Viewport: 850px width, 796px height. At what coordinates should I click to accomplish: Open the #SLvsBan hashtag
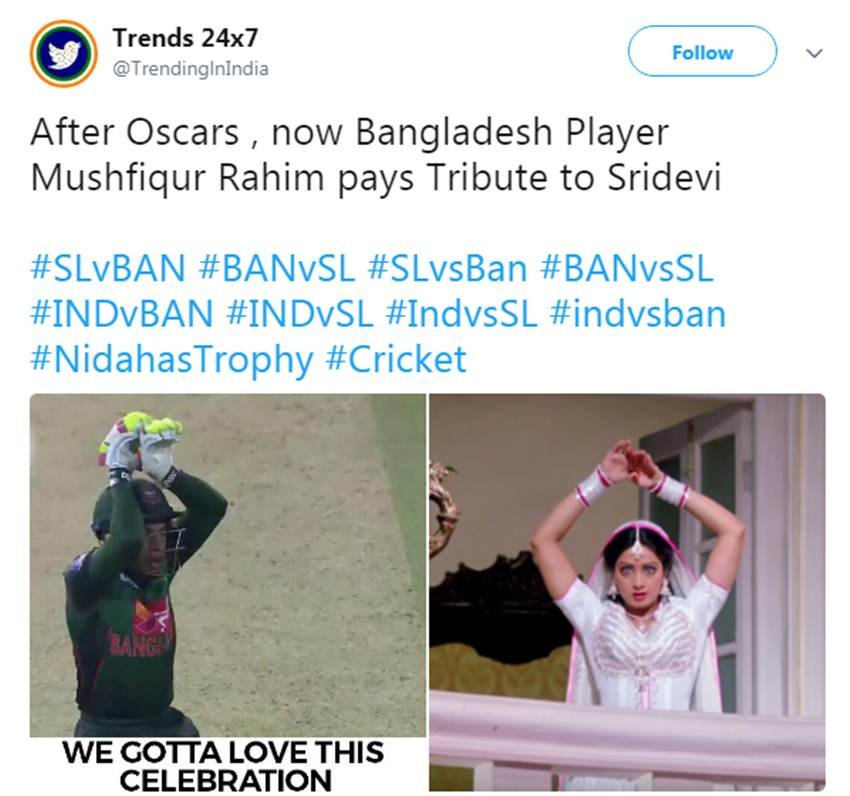(447, 268)
